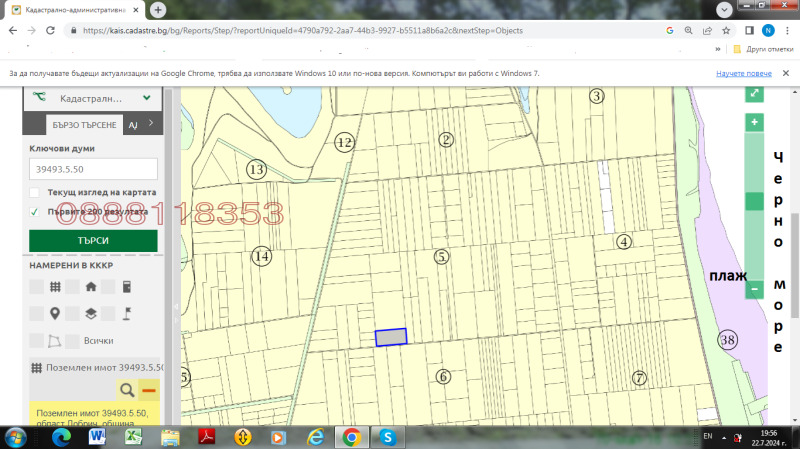Open the 'Научете повече' link
Image resolution: width=800 pixels, height=449 pixels.
click(744, 74)
